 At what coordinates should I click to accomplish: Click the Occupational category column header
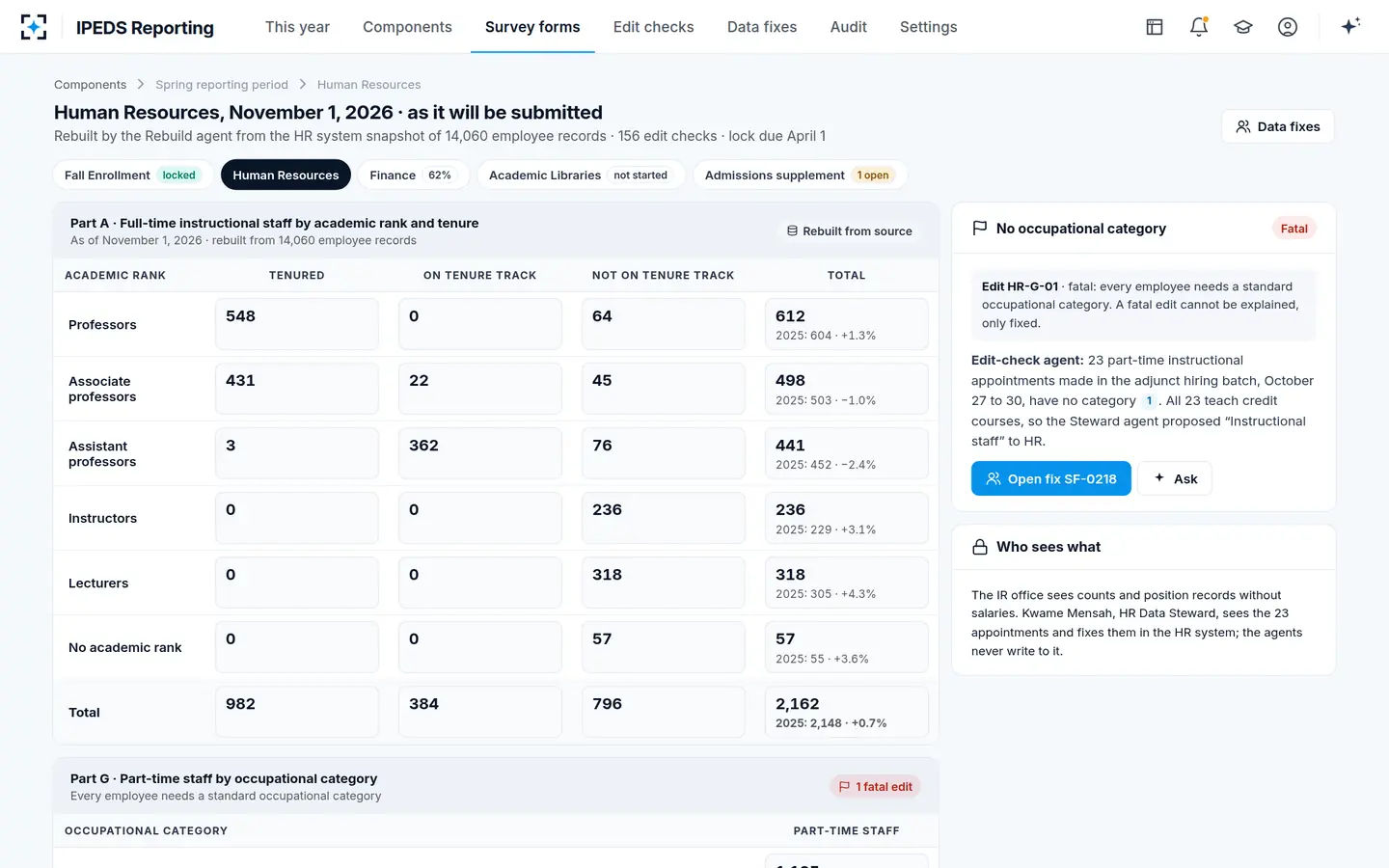[147, 831]
